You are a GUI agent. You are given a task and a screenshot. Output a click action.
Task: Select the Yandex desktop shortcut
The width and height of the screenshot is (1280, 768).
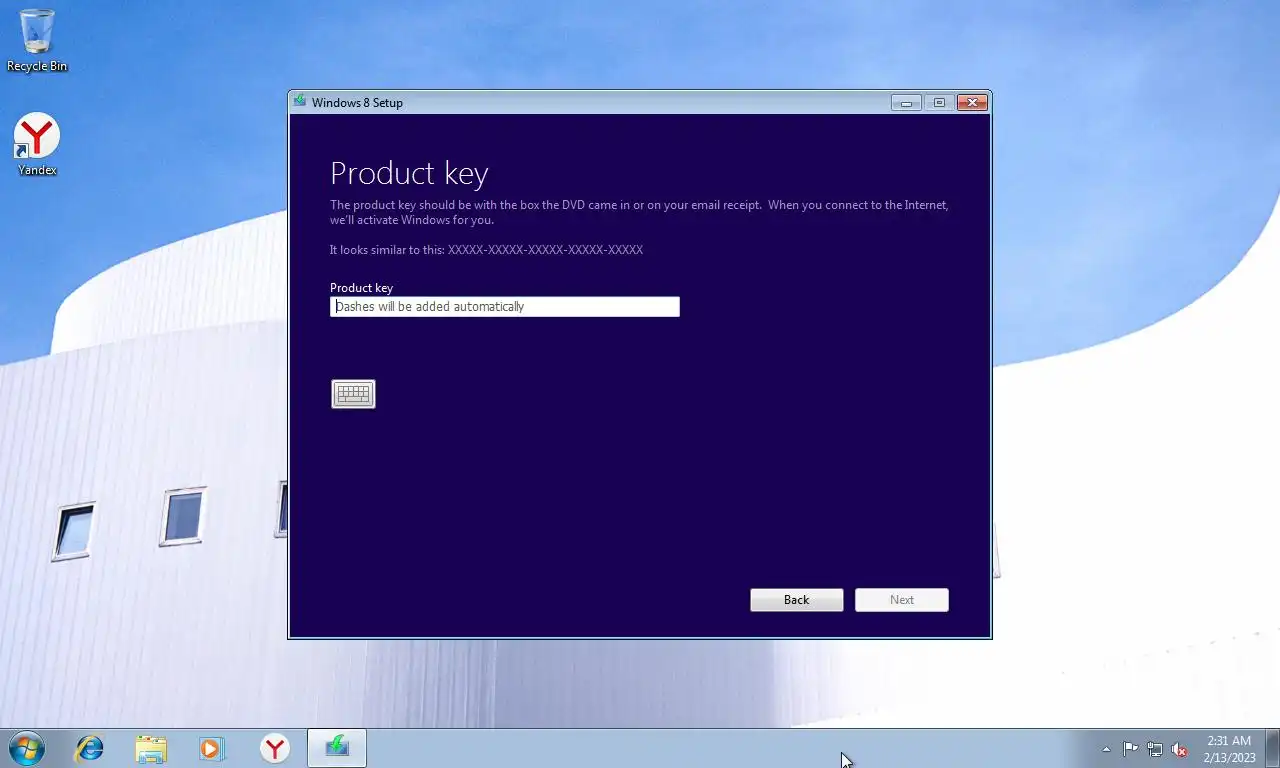(37, 145)
